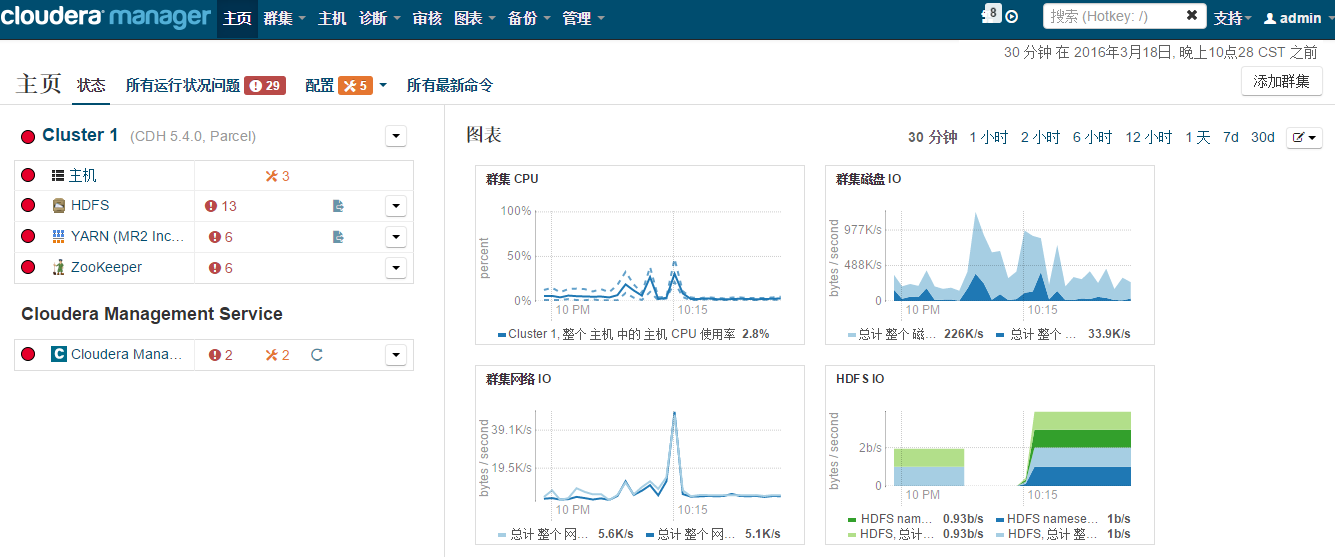Open the 群集磁盘 IO chart
Viewport: 1335px width, 557px height.
coord(990,255)
